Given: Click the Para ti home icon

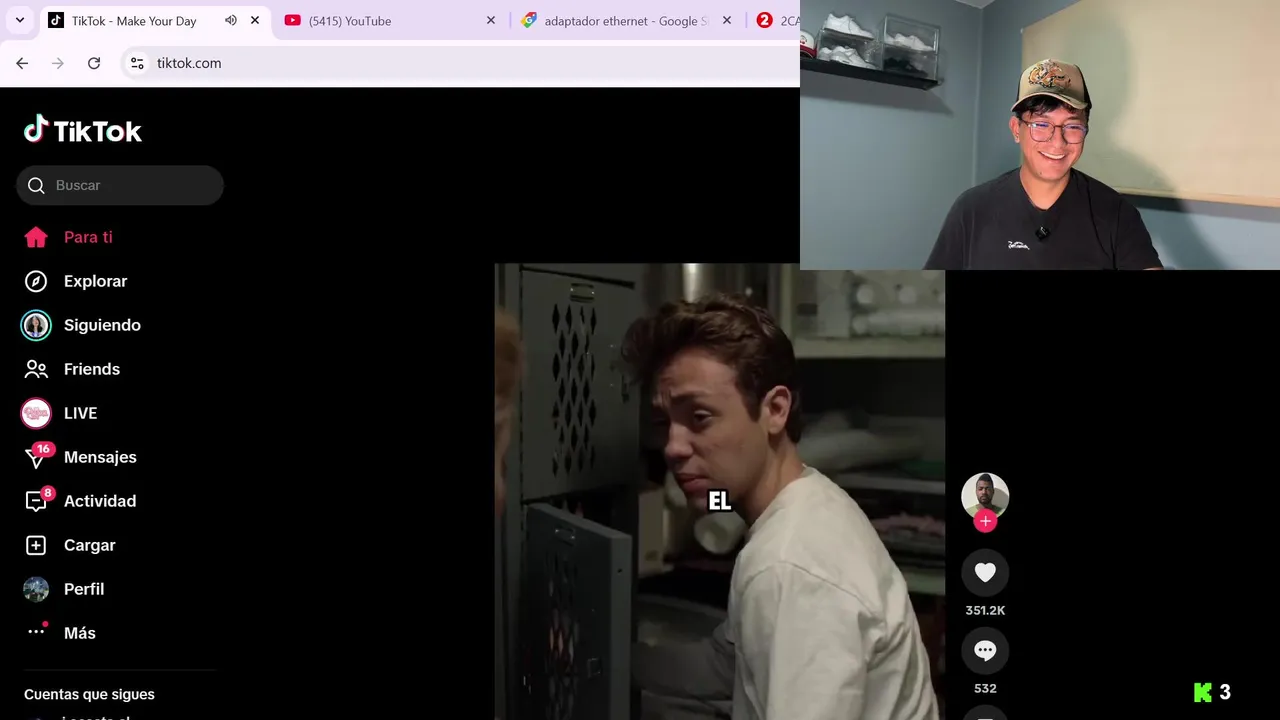Looking at the screenshot, I should click(36, 237).
